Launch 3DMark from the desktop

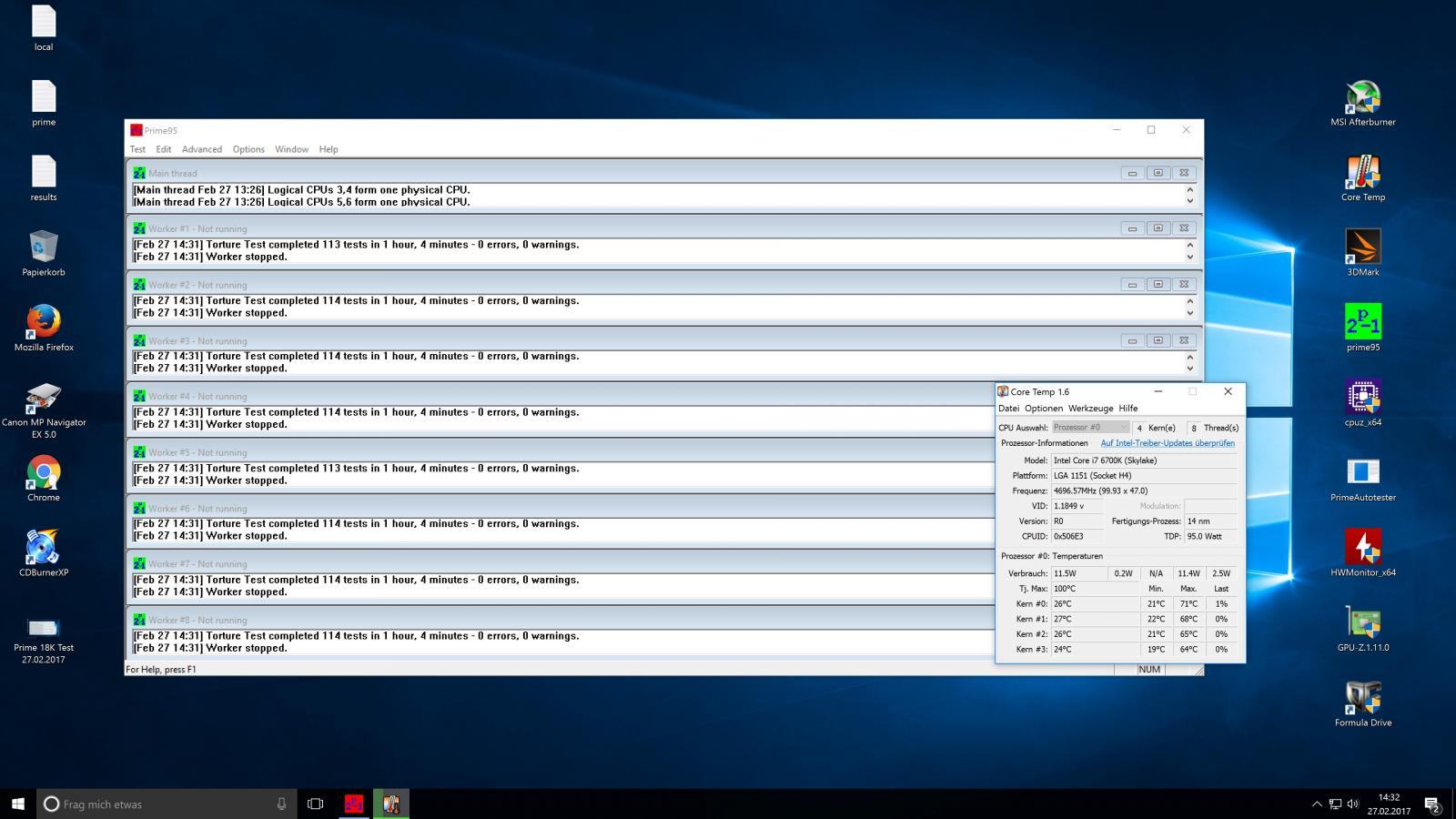(x=1362, y=252)
